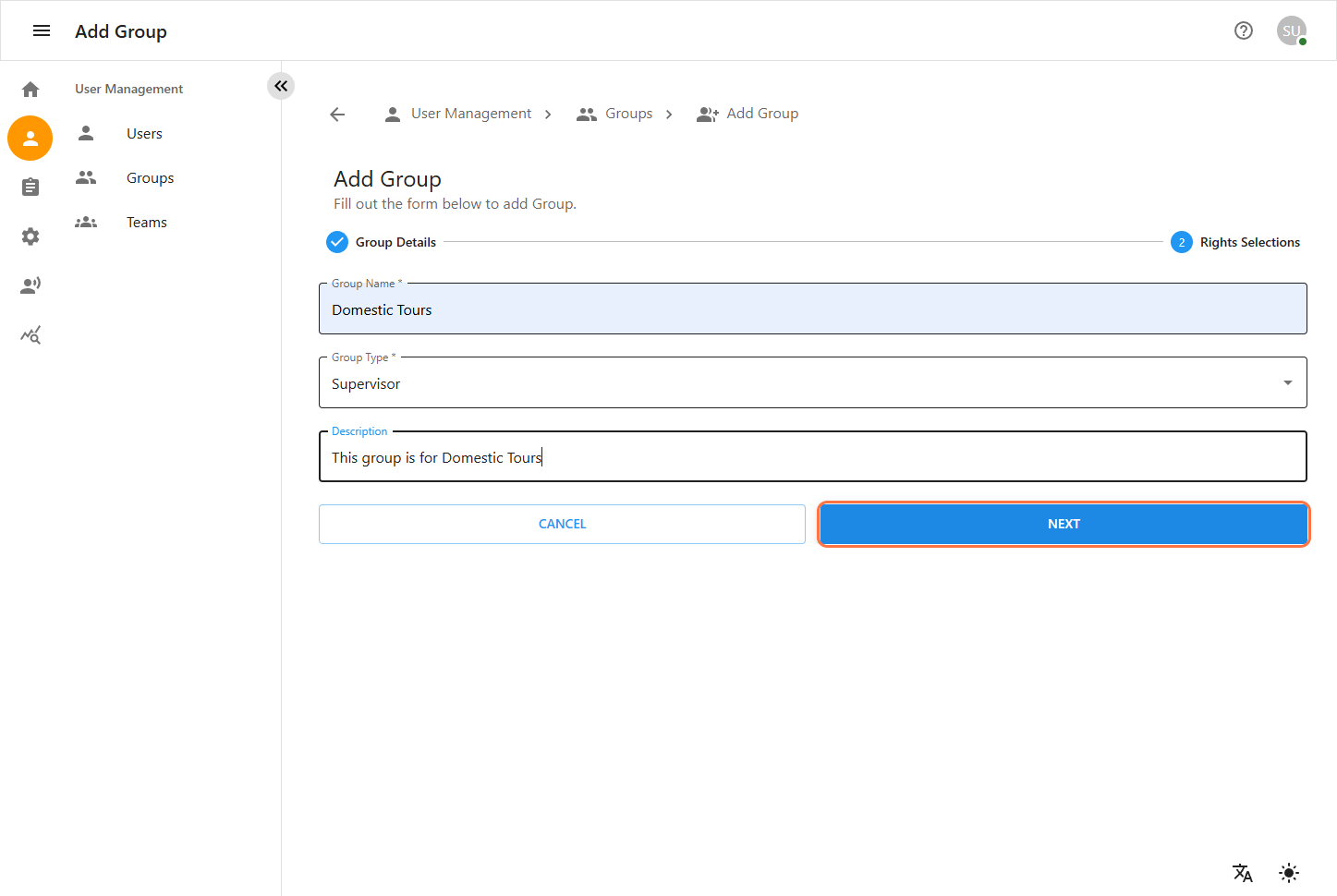The image size is (1337, 896).
Task: Click the Groups breadcrumb link
Action: click(x=628, y=114)
